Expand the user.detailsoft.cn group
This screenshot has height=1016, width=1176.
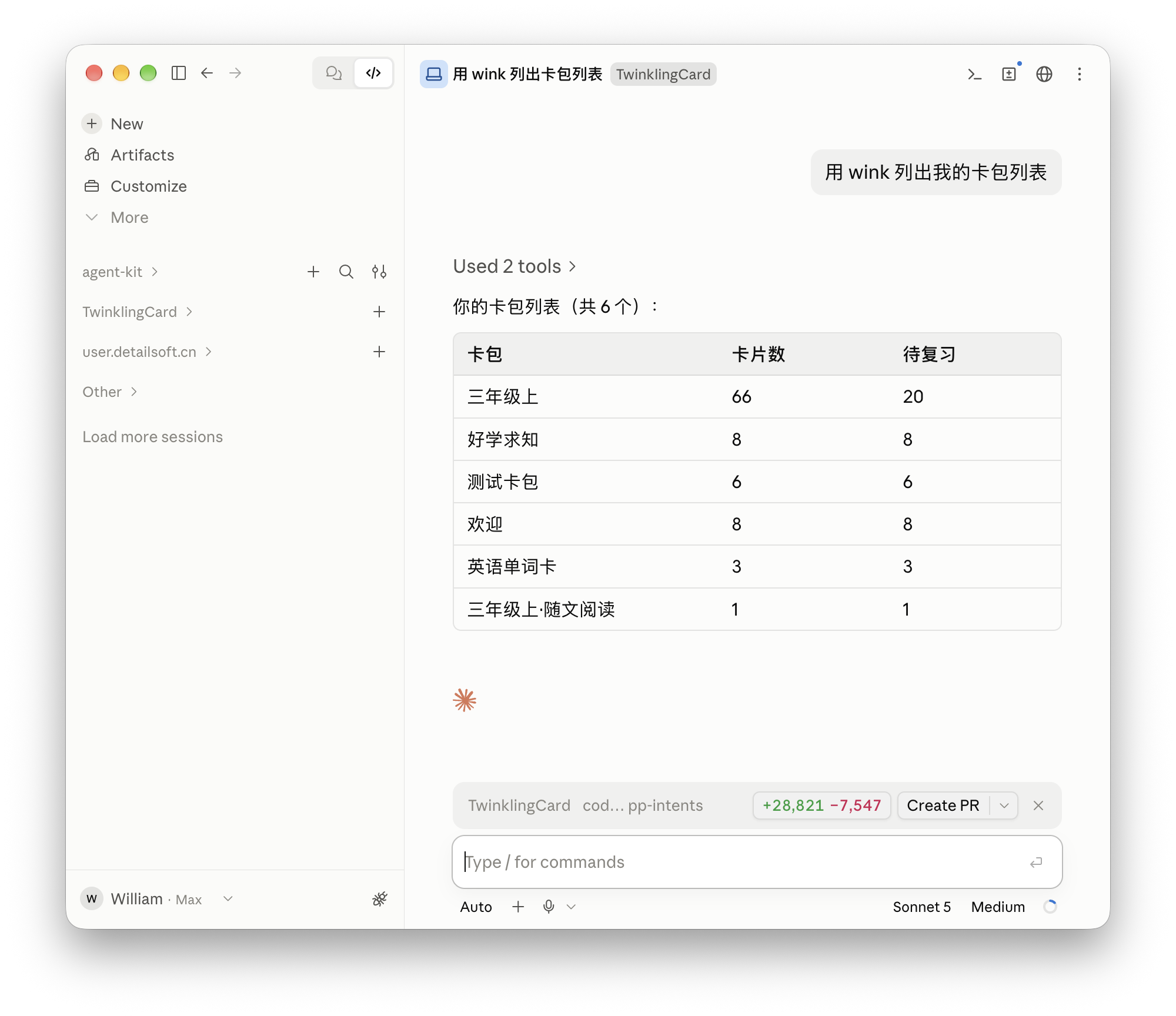pos(147,352)
